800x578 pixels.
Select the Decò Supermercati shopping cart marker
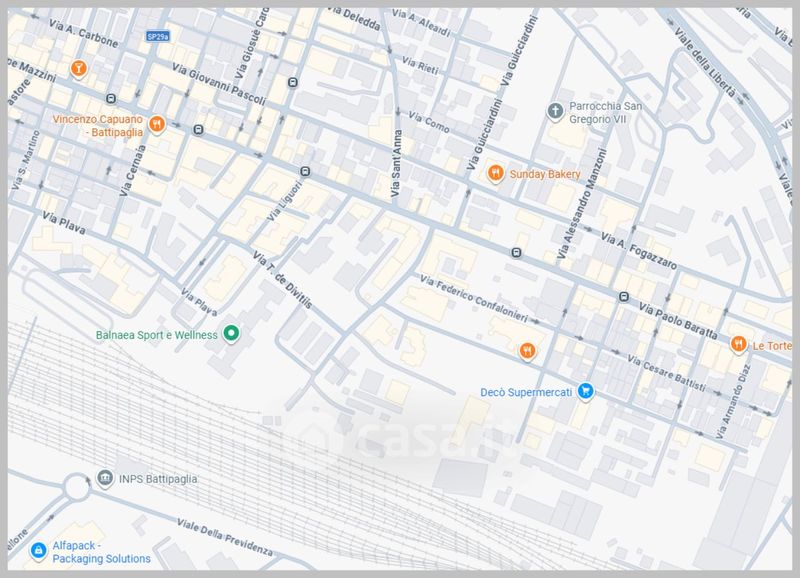click(588, 393)
